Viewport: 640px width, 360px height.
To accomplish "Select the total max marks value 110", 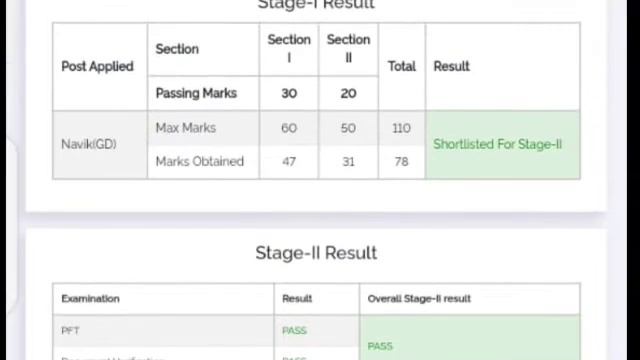I will click(402, 128).
